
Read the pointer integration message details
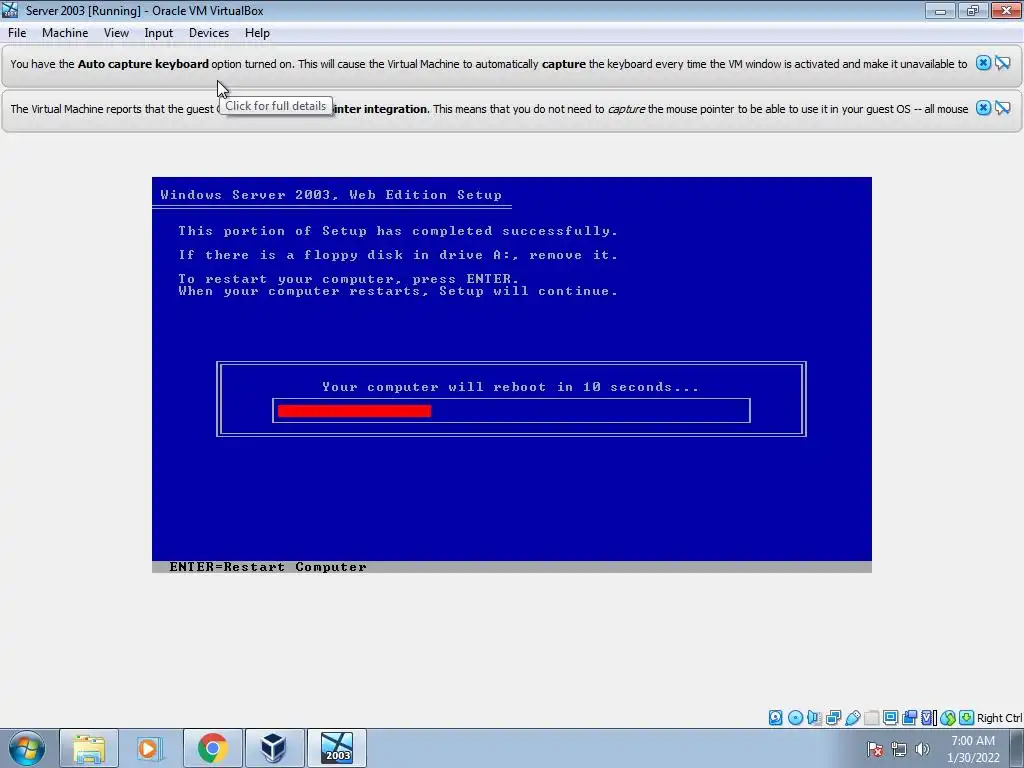point(488,109)
